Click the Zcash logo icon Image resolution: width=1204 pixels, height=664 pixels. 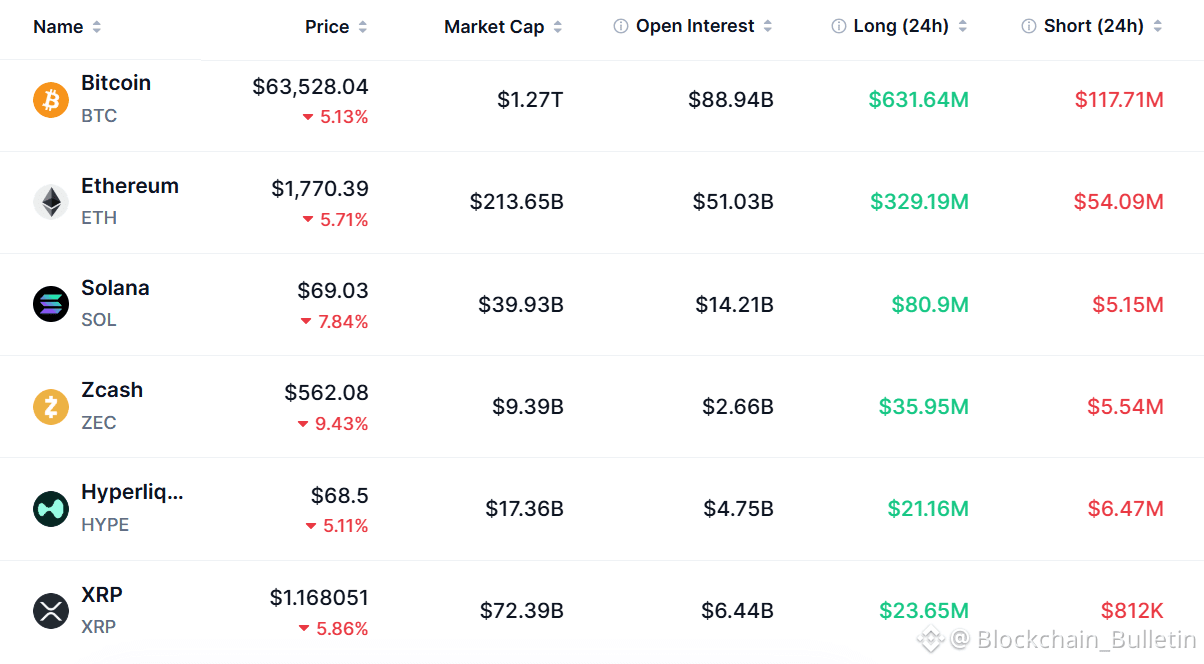click(x=51, y=407)
